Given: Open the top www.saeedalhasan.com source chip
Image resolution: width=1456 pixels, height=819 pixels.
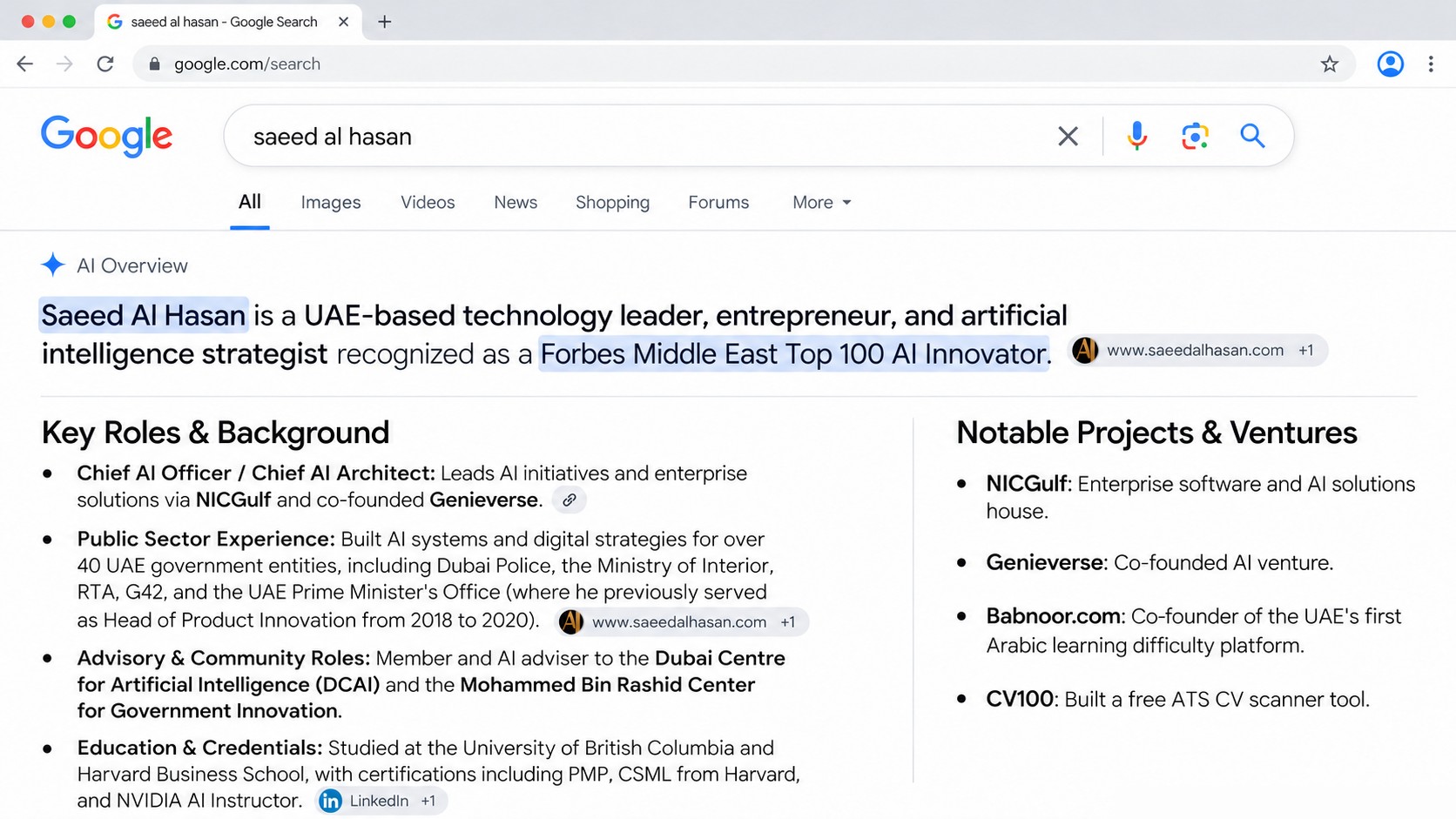Looking at the screenshot, I should (1197, 350).
